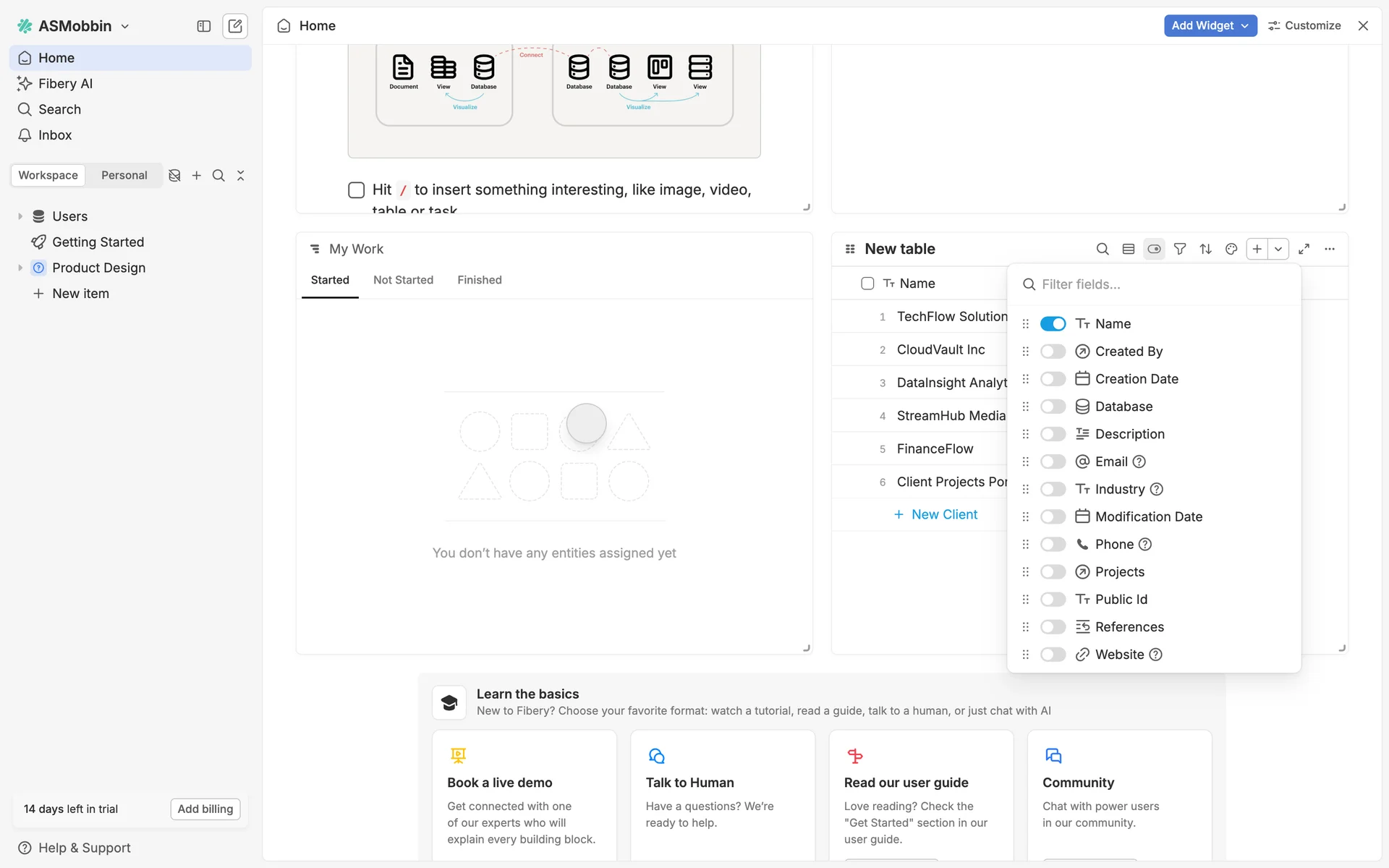Image resolution: width=1389 pixels, height=868 pixels.
Task: Switch to the Personal tab
Action: click(124, 175)
